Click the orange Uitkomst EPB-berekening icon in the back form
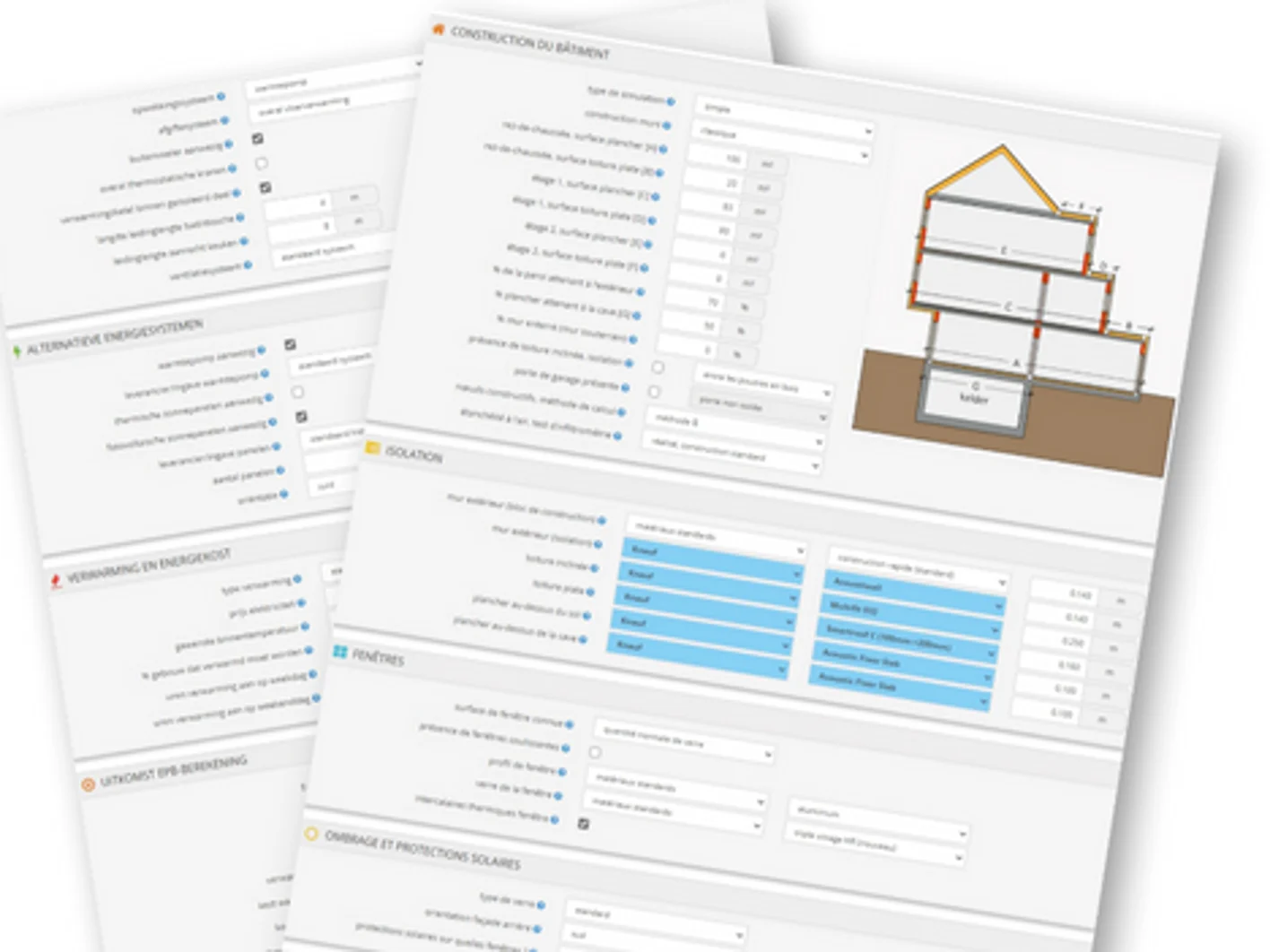The width and height of the screenshot is (1270, 952). [88, 785]
